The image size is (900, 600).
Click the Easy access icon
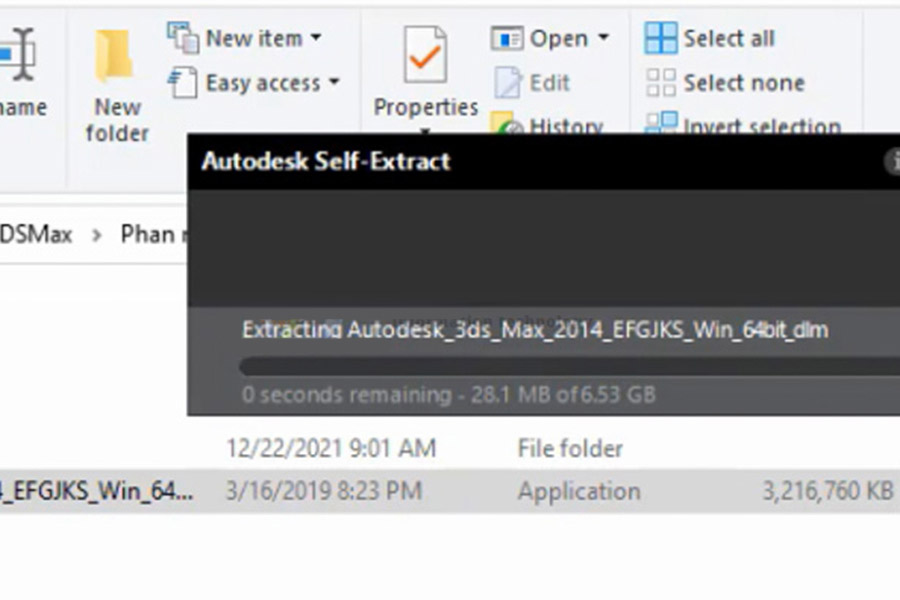click(x=183, y=83)
